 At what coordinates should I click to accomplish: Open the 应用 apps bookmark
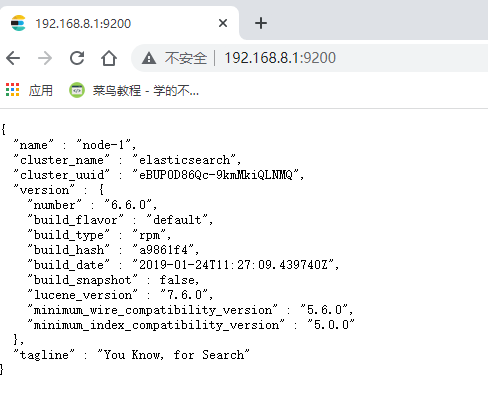pos(40,90)
